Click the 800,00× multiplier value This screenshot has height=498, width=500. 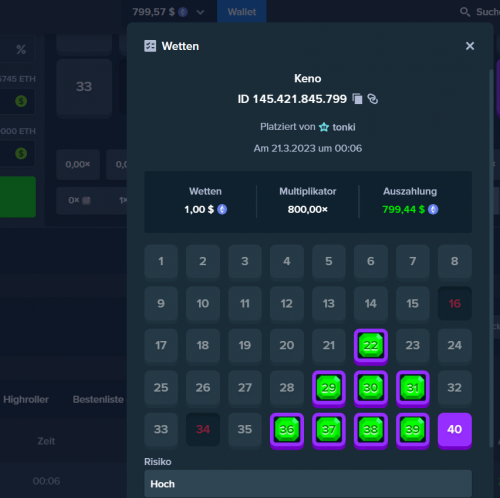click(308, 209)
